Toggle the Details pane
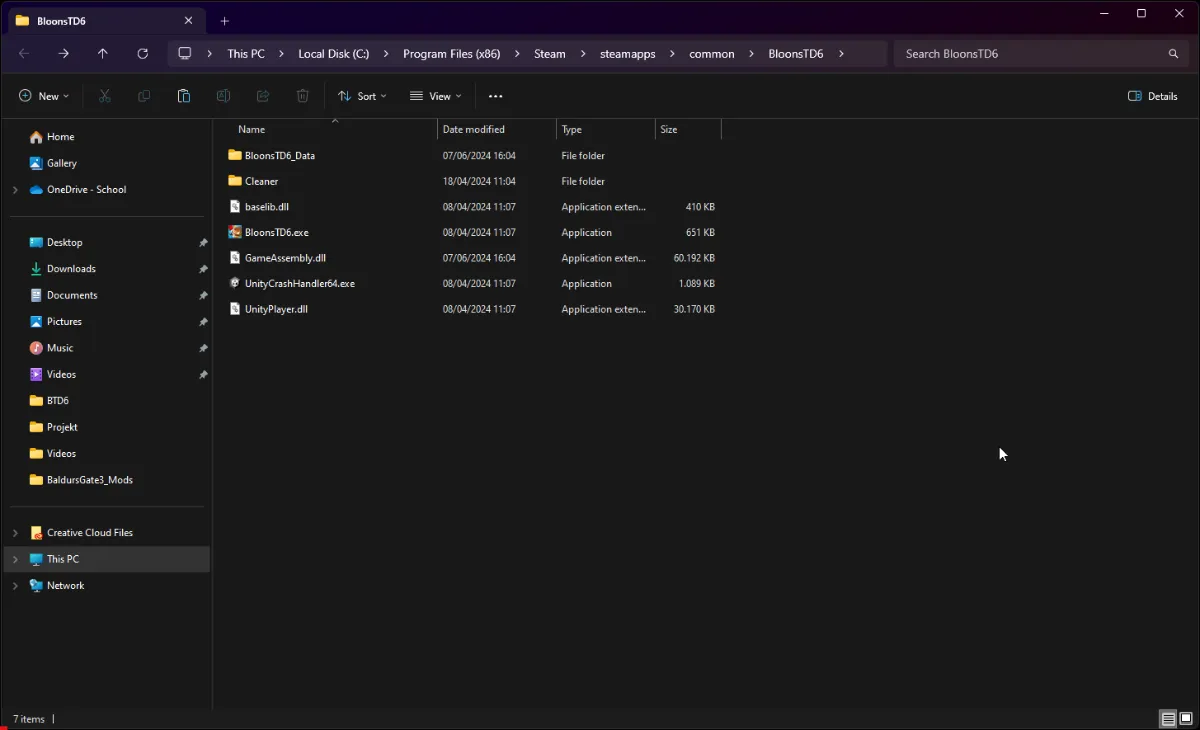Image resolution: width=1200 pixels, height=730 pixels. [x=1152, y=95]
